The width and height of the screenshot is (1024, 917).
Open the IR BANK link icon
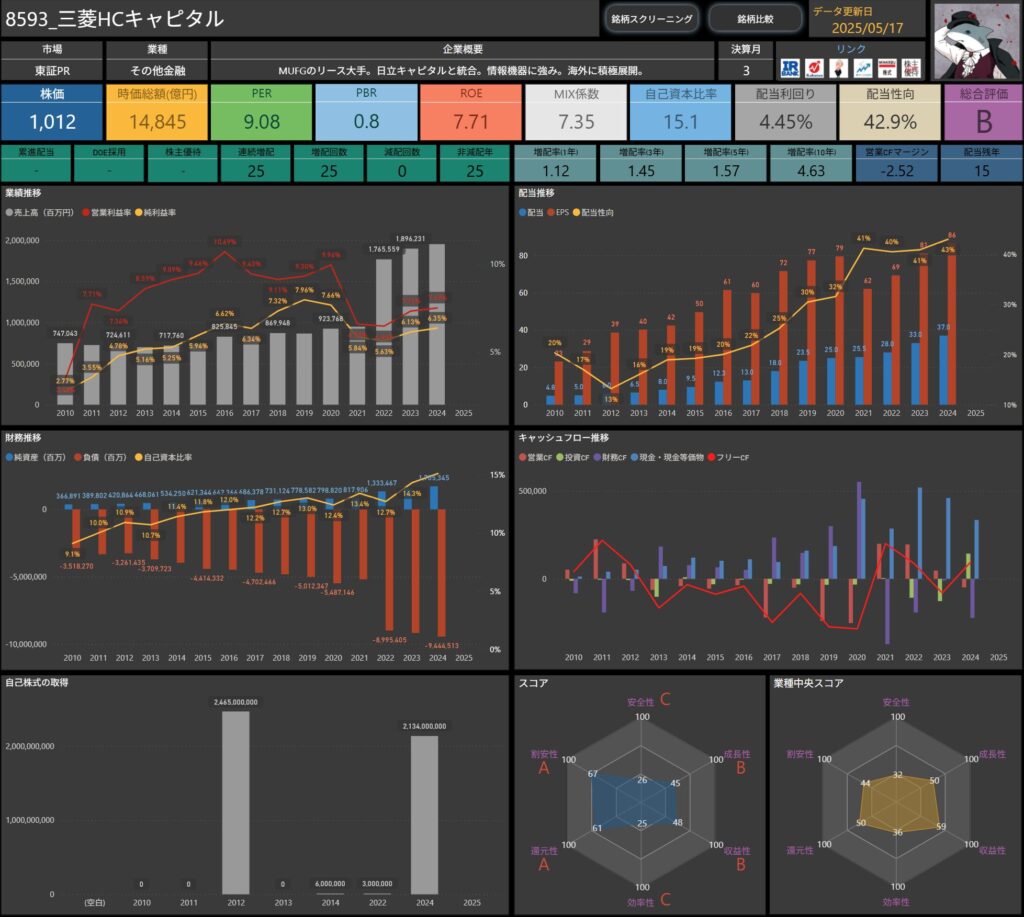(790, 68)
